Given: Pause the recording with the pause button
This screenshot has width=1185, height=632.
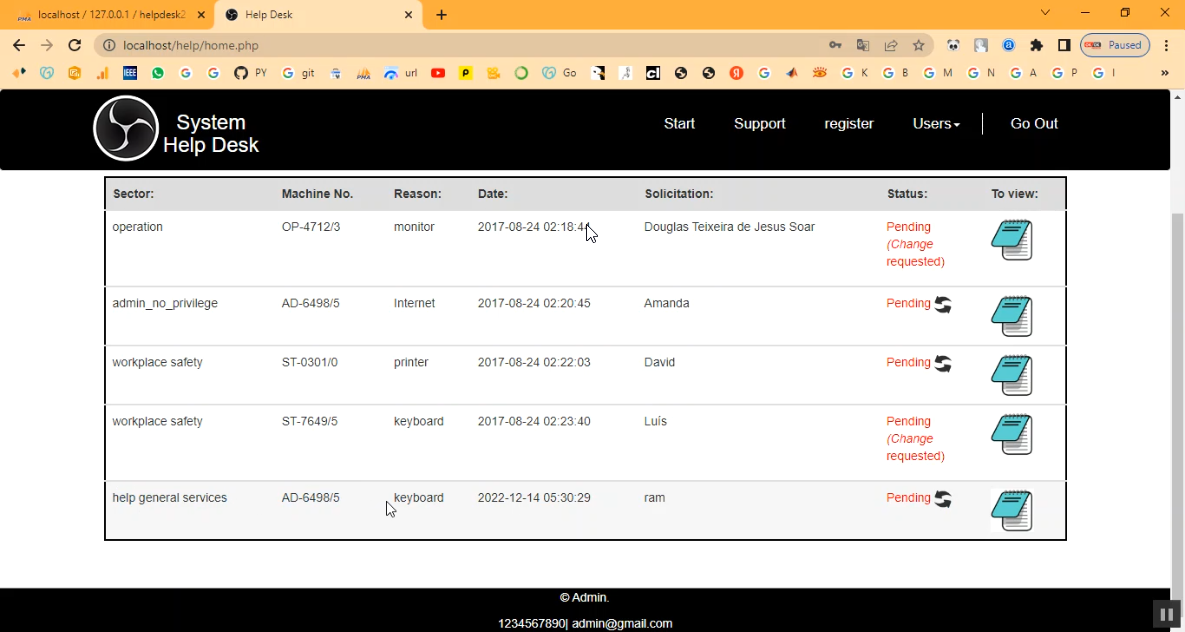Looking at the screenshot, I should pos(1166,614).
